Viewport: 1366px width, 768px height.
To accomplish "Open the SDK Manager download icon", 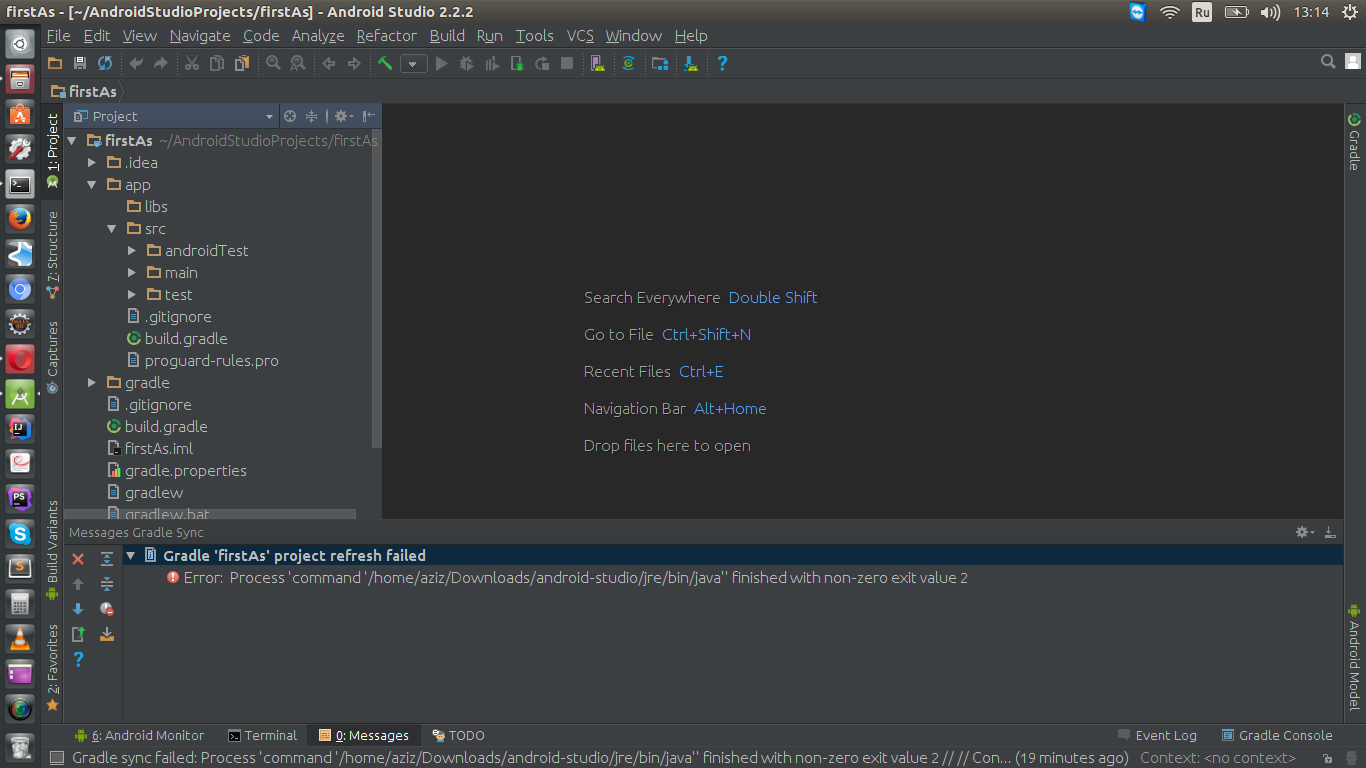I will tap(690, 63).
